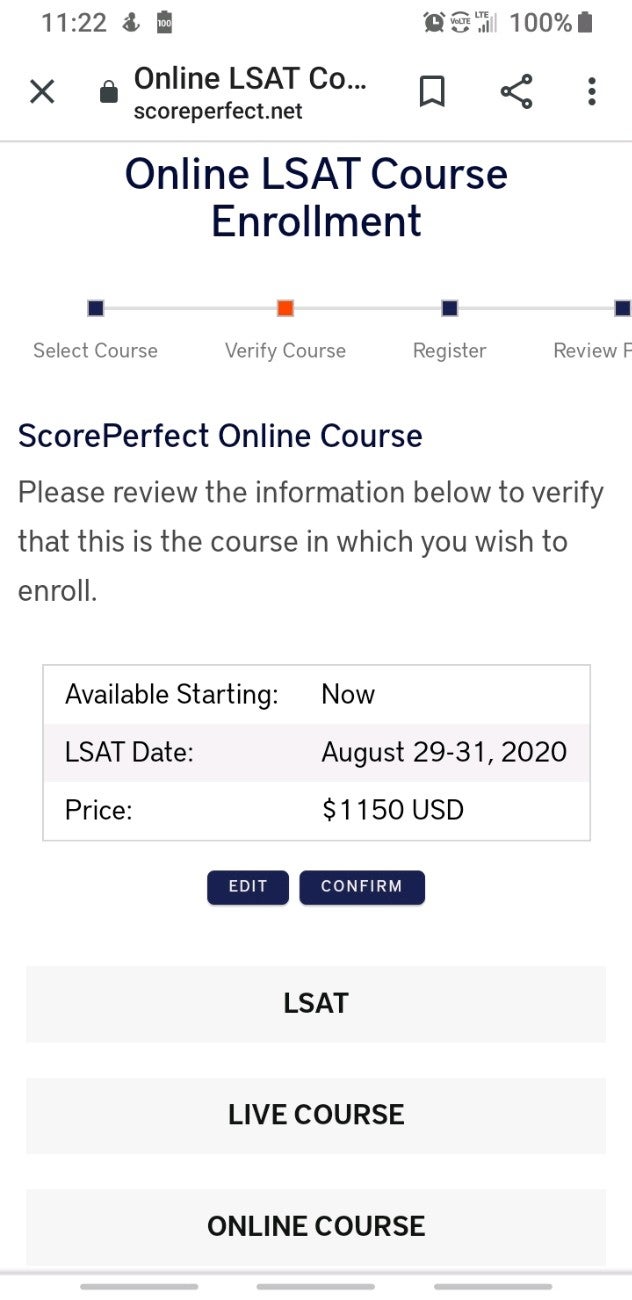Select the Register step label
The height and width of the screenshot is (1300, 632).
click(449, 351)
